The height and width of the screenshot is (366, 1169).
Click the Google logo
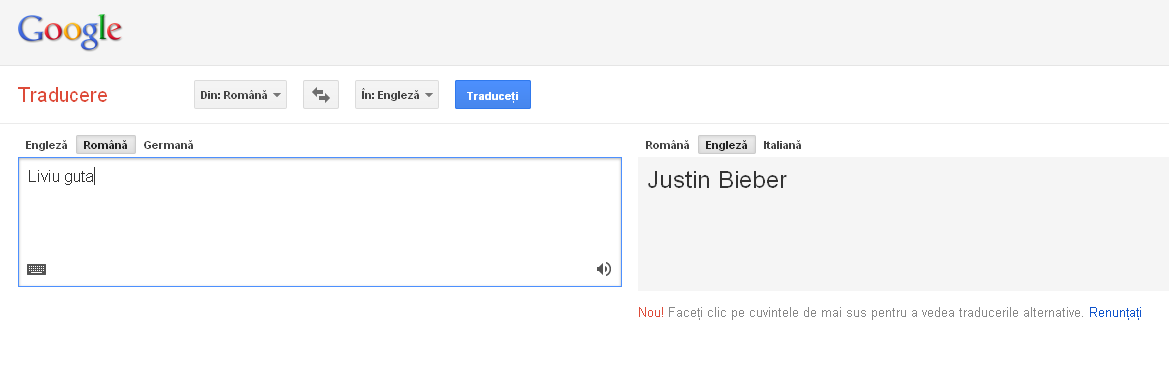click(69, 31)
